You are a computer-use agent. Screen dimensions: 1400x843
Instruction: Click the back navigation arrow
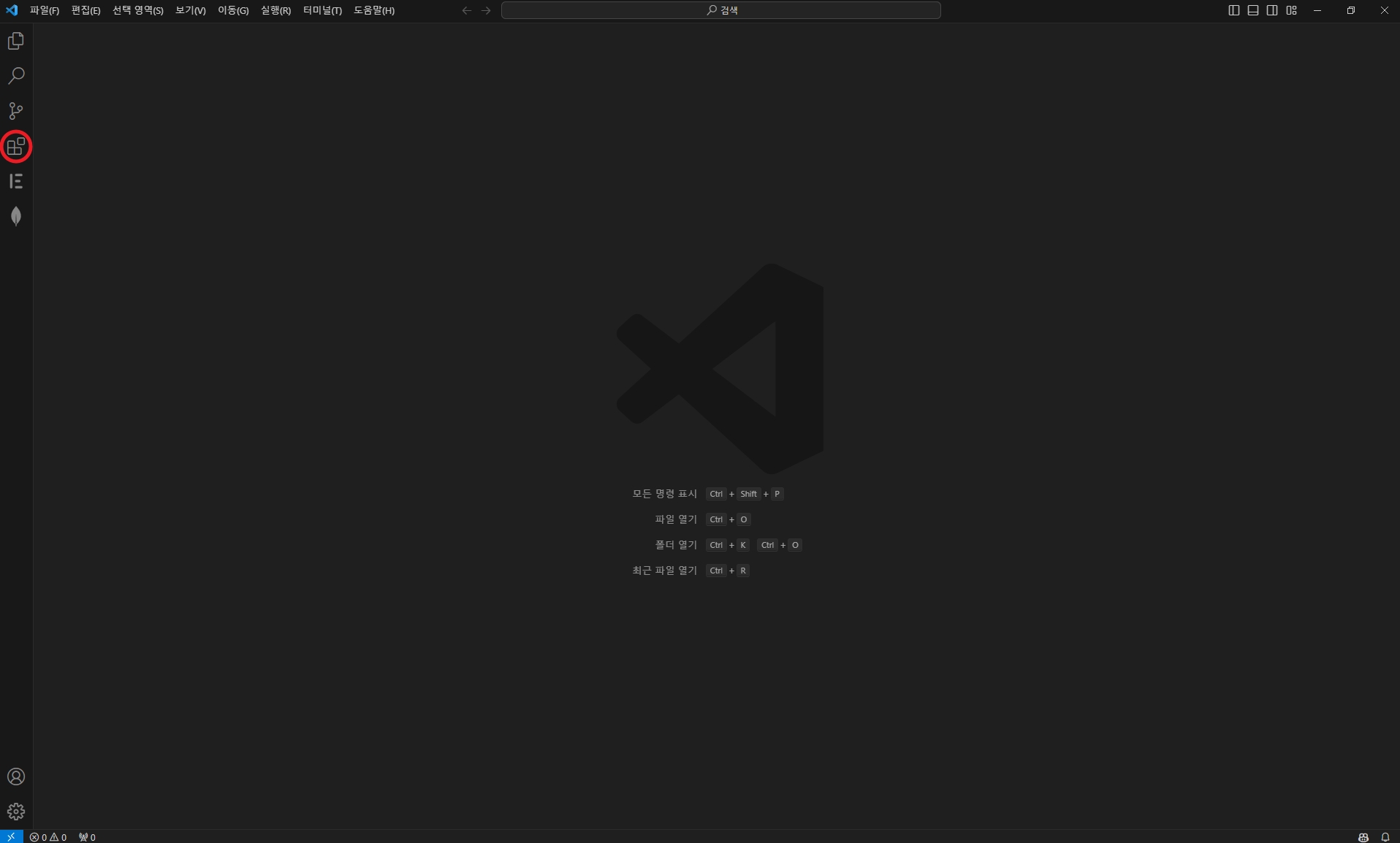click(x=467, y=10)
